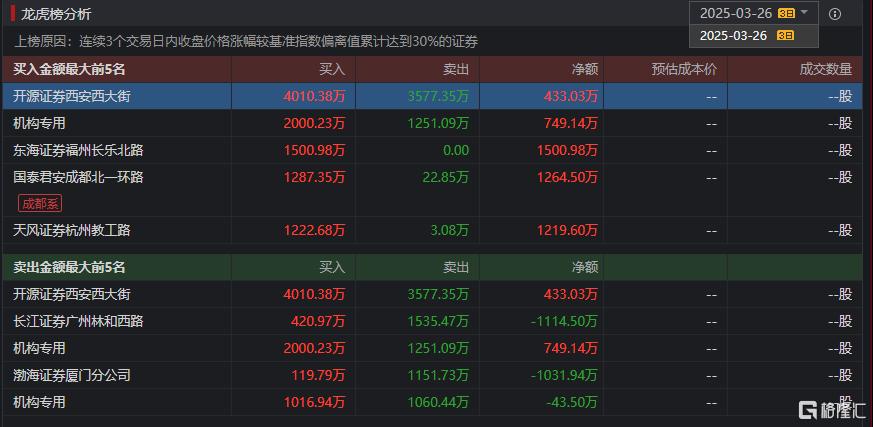Click the 预估成本价 column header
The width and height of the screenshot is (873, 427).
pos(684,69)
